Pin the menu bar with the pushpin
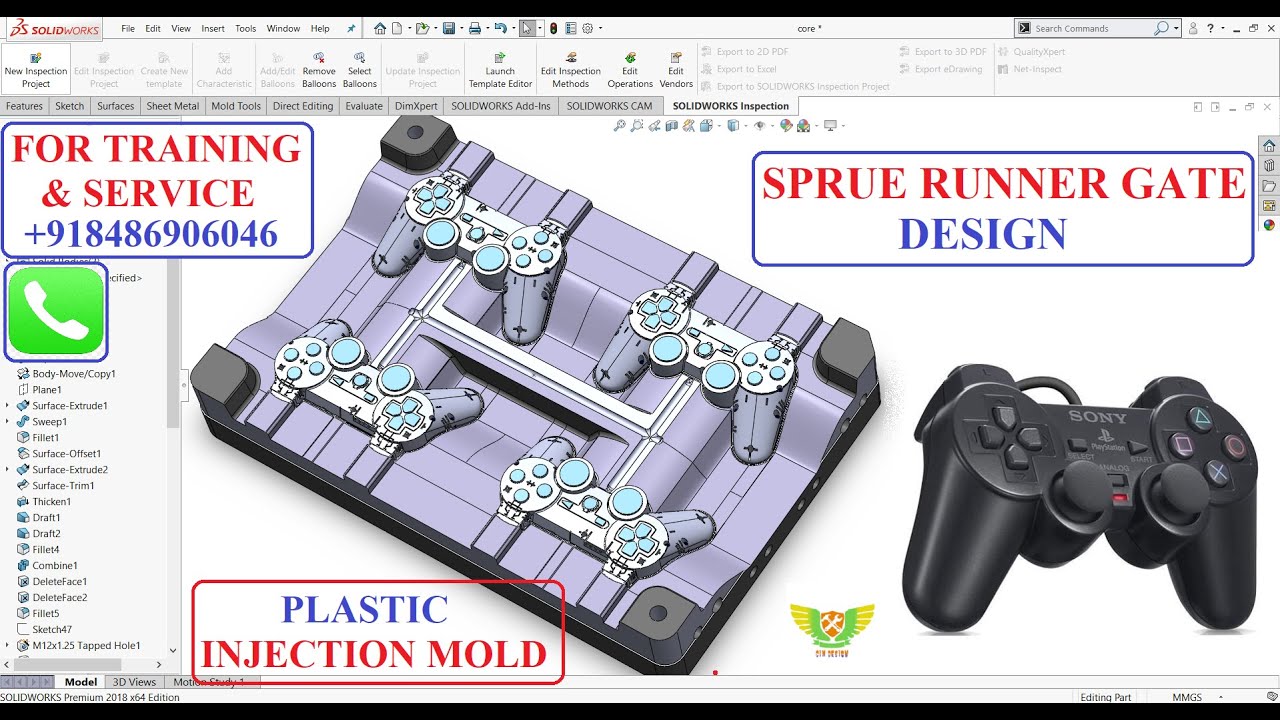Screen dimensions: 1280x720 [351, 28]
